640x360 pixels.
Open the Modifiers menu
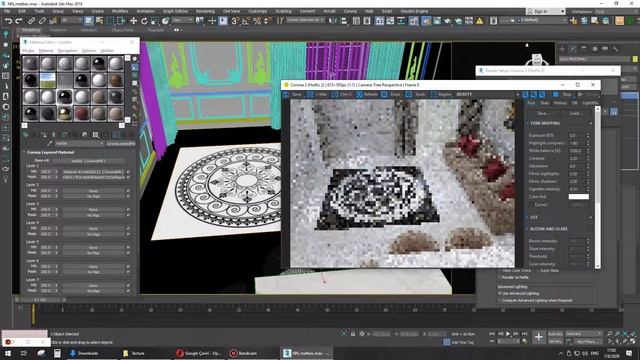[120, 11]
